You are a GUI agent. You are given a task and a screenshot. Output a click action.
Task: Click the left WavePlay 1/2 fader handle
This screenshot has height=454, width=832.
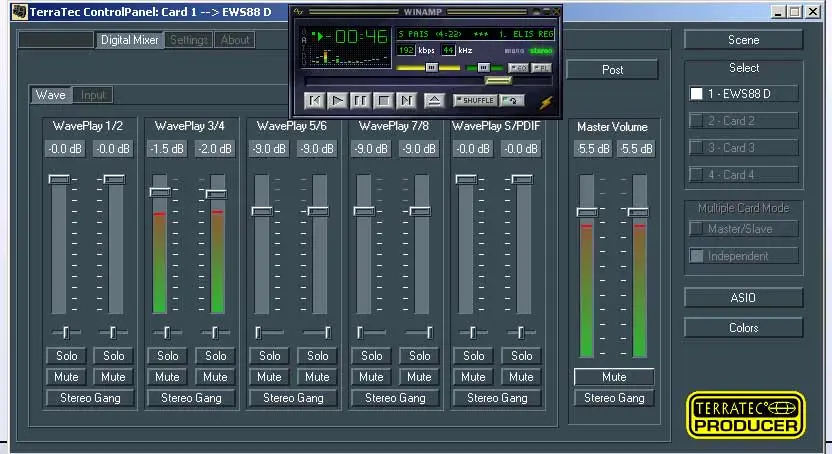click(x=59, y=179)
